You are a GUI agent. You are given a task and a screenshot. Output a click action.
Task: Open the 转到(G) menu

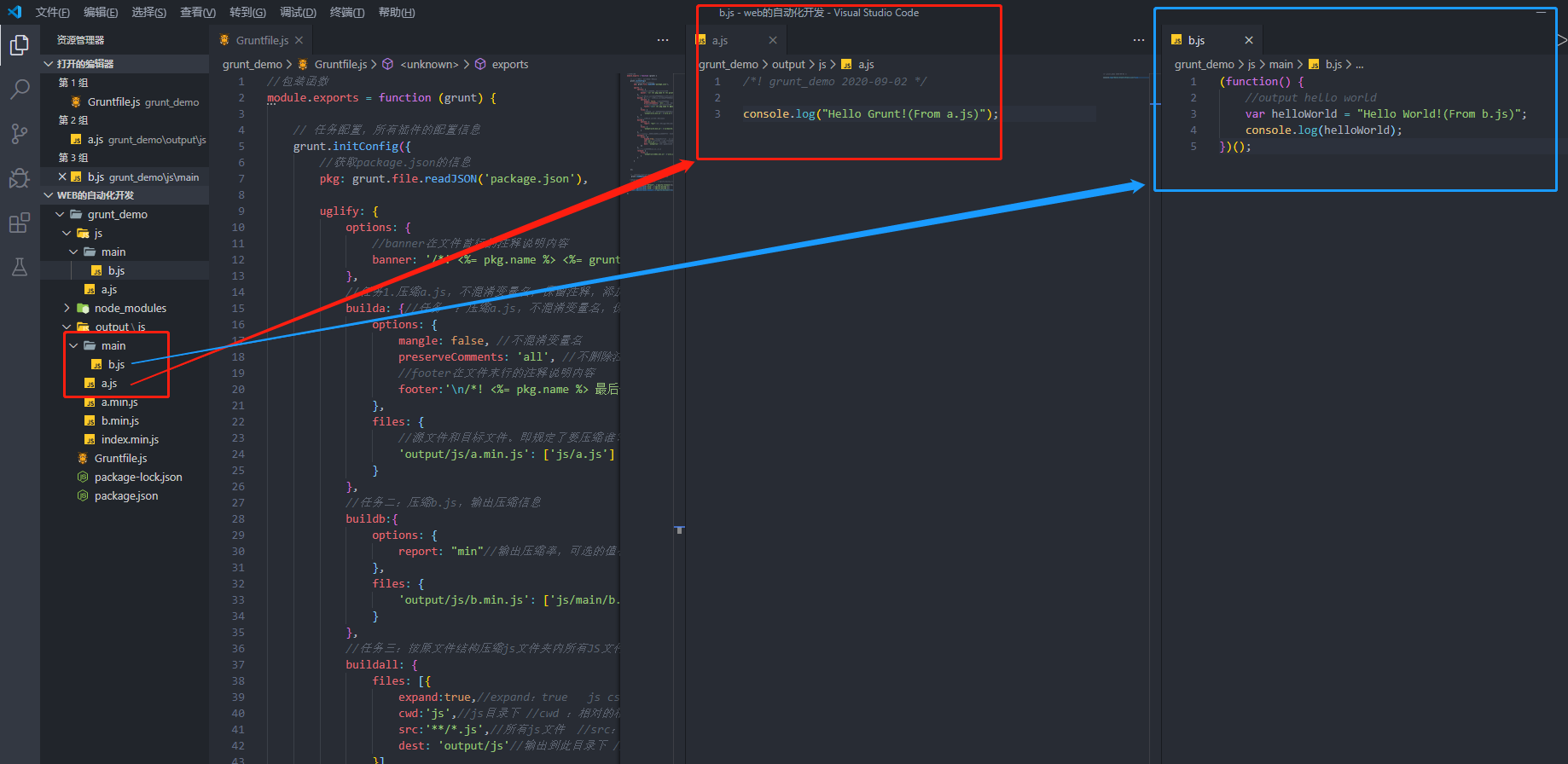tap(247, 12)
